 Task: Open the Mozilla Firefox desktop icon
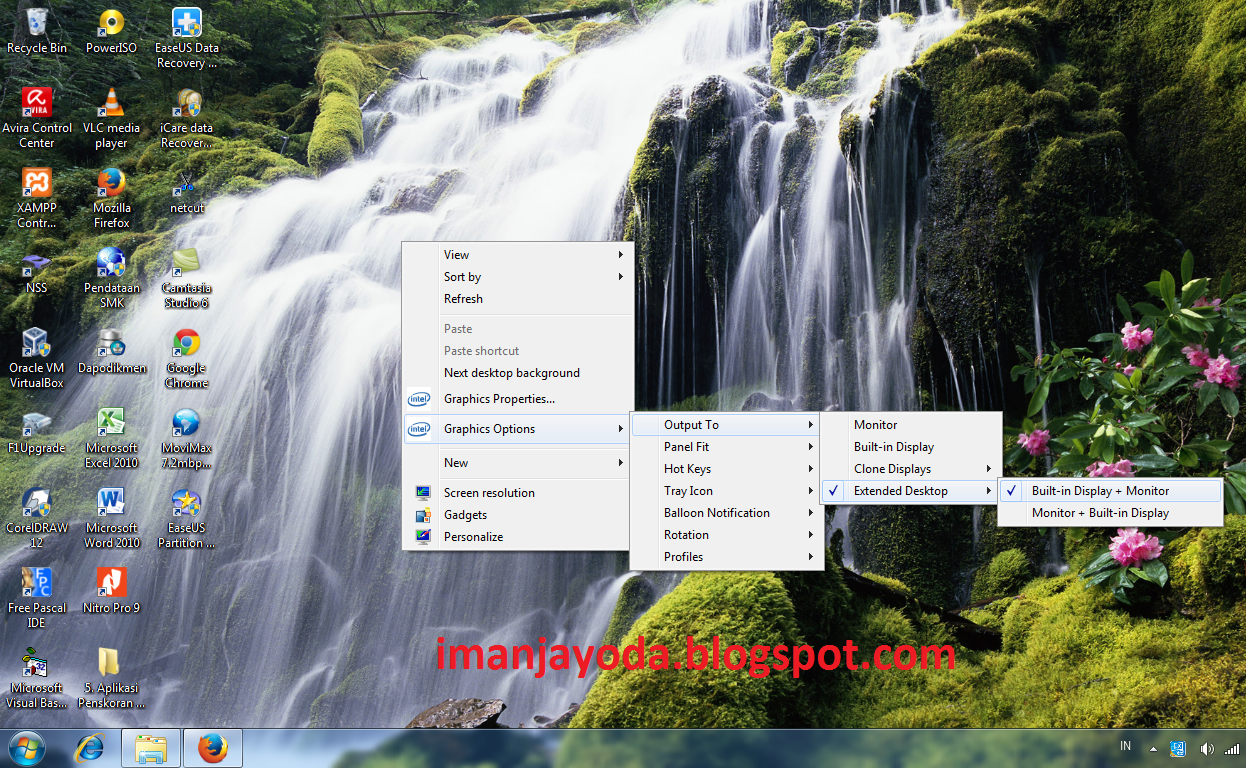110,184
